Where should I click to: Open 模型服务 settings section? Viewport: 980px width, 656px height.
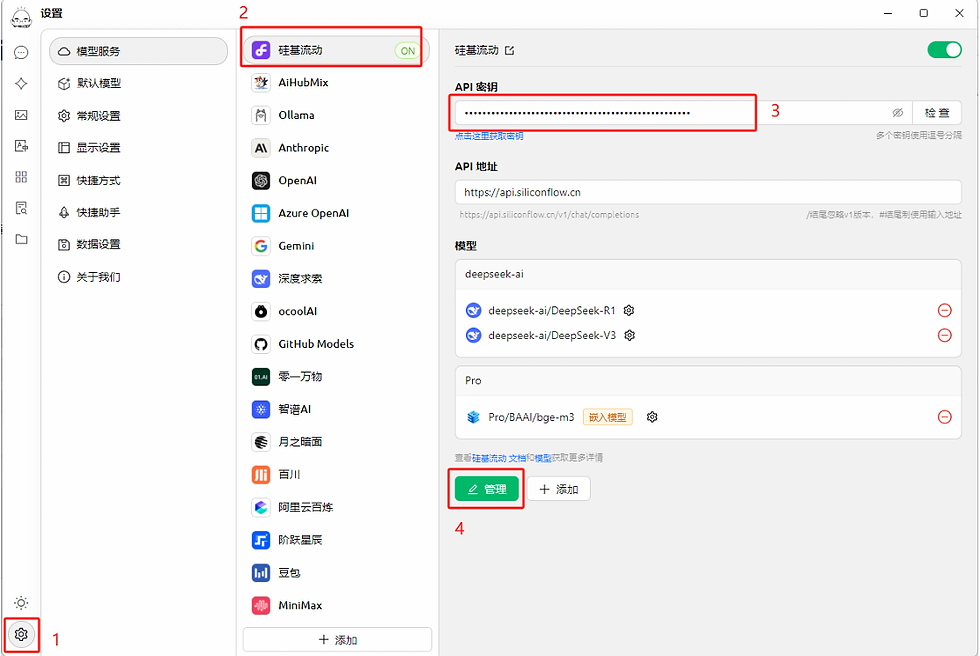(138, 51)
